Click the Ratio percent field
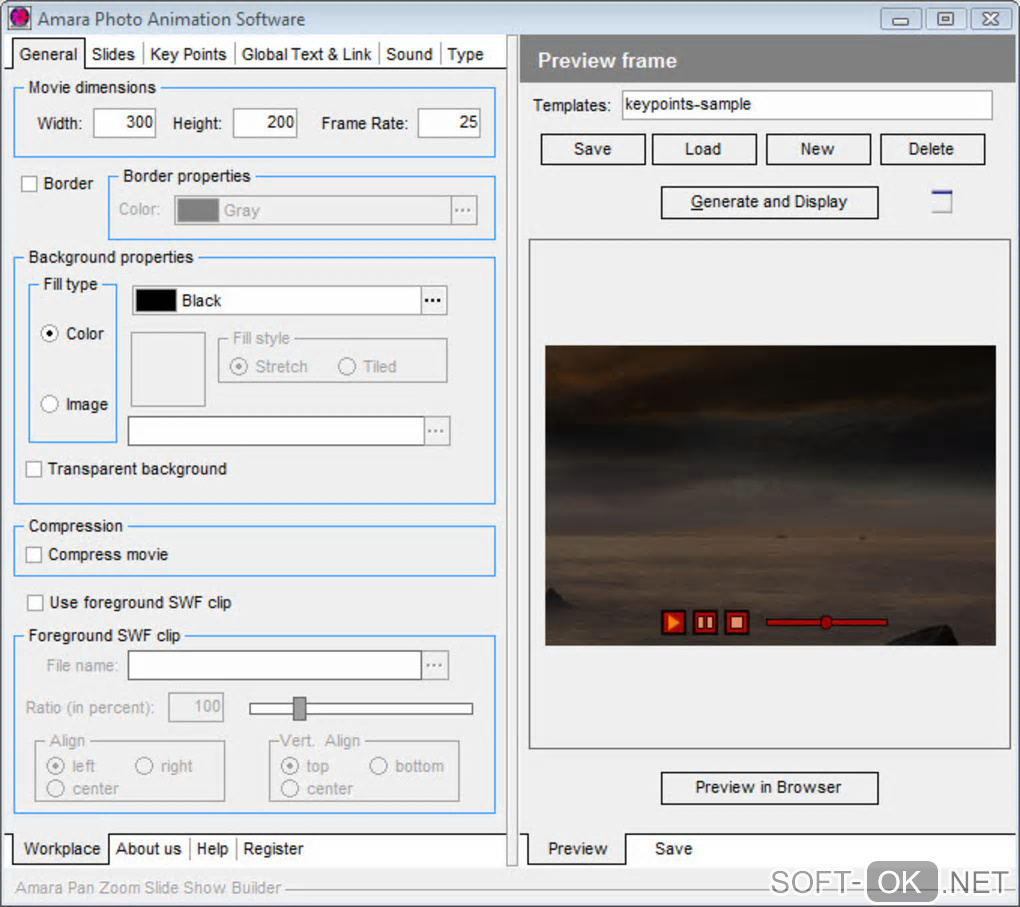This screenshot has width=1020, height=907. coord(196,707)
